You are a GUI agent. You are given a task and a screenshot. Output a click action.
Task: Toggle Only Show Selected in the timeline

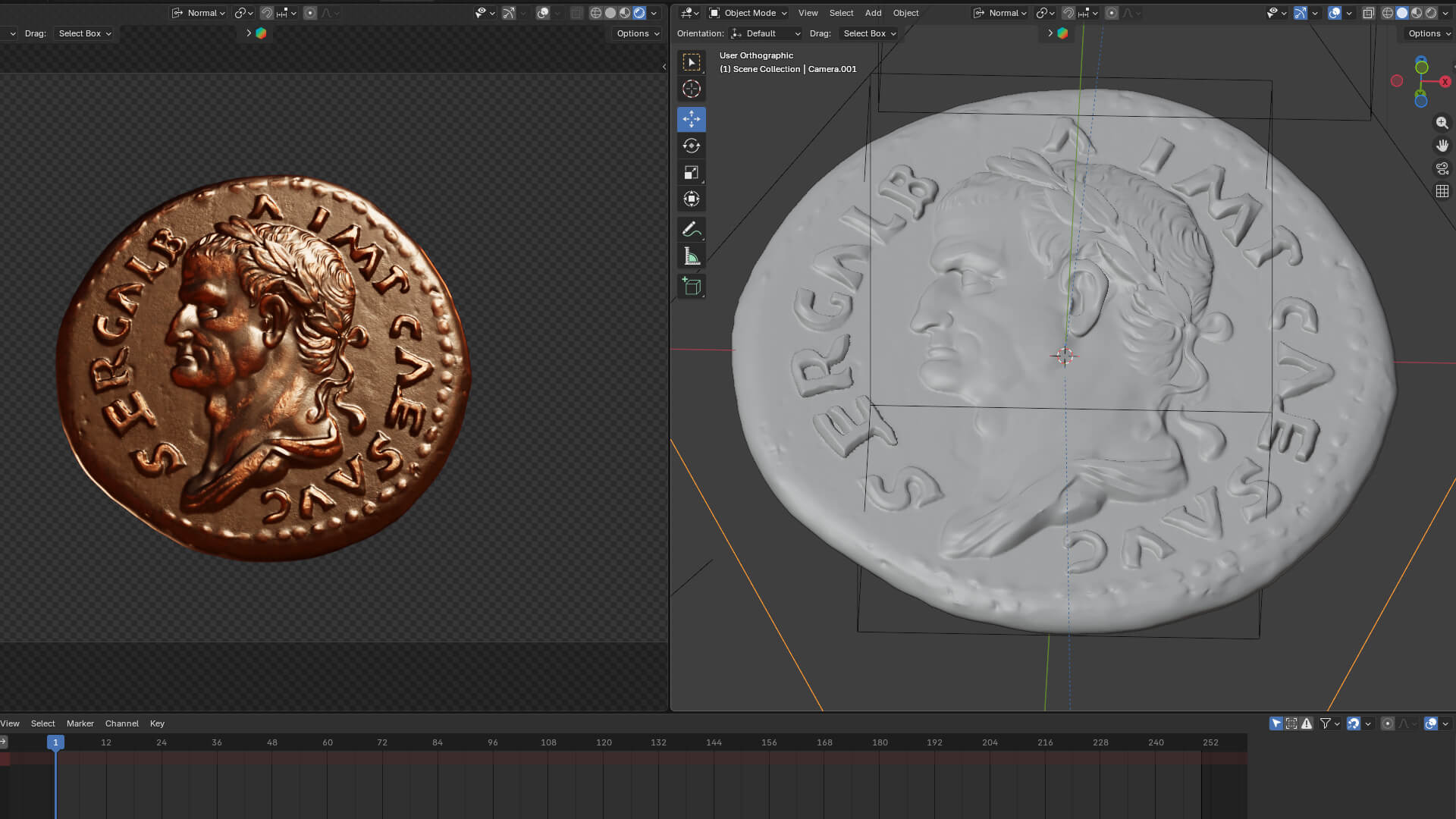[x=1276, y=723]
